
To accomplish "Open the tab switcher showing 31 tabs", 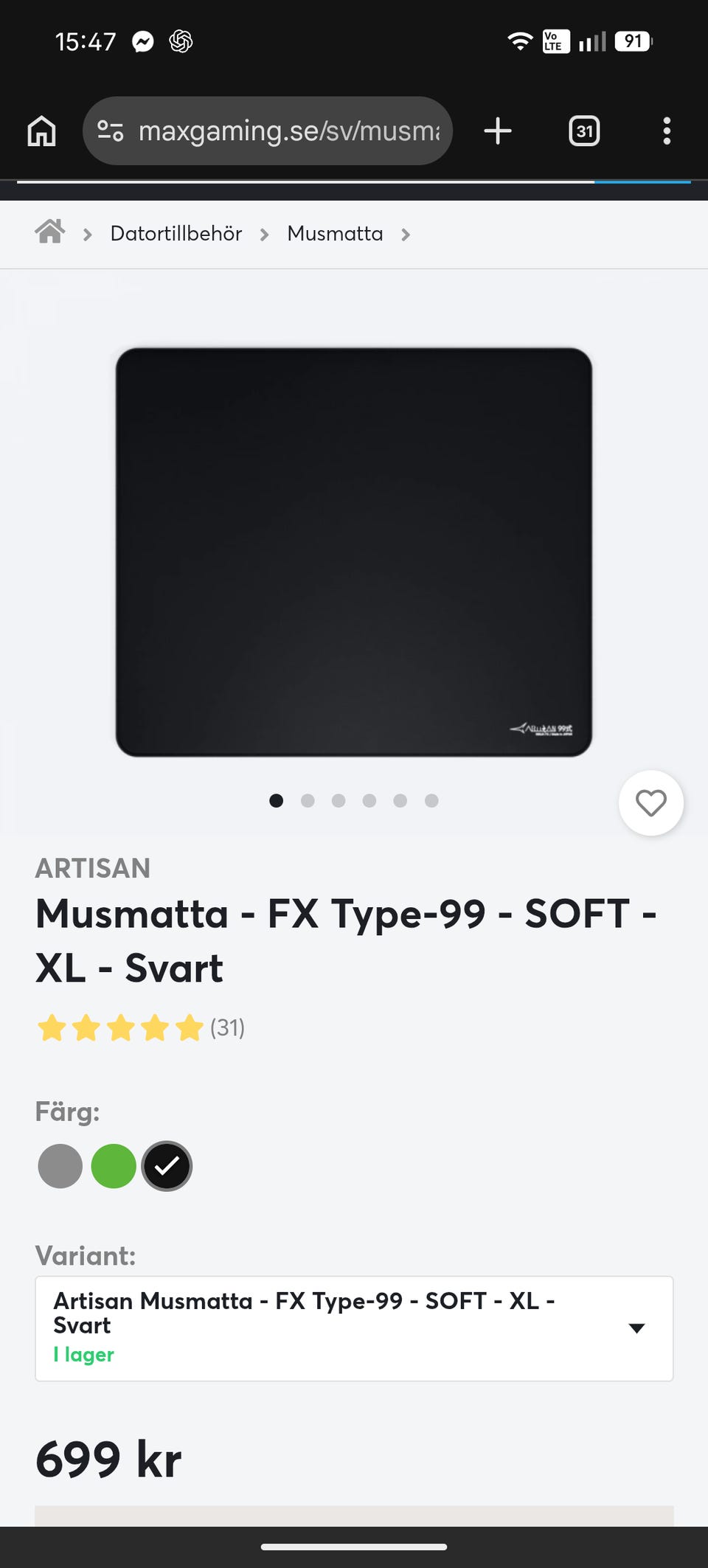I will 584,131.
